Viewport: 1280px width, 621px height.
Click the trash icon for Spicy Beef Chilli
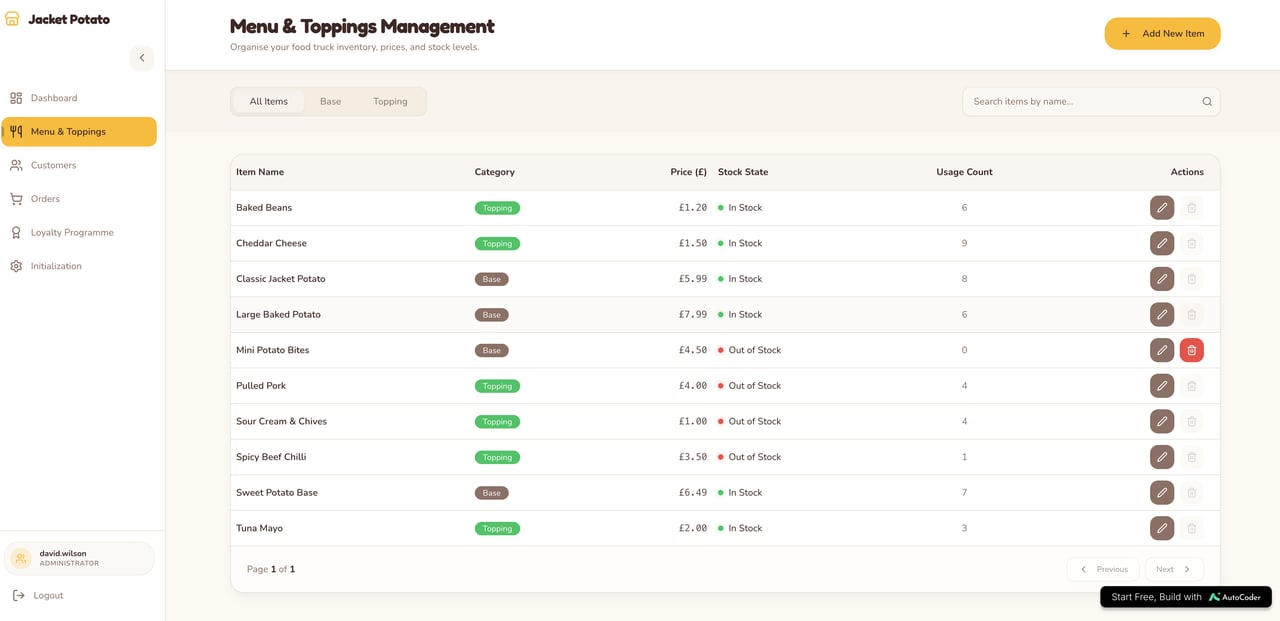[1191, 457]
